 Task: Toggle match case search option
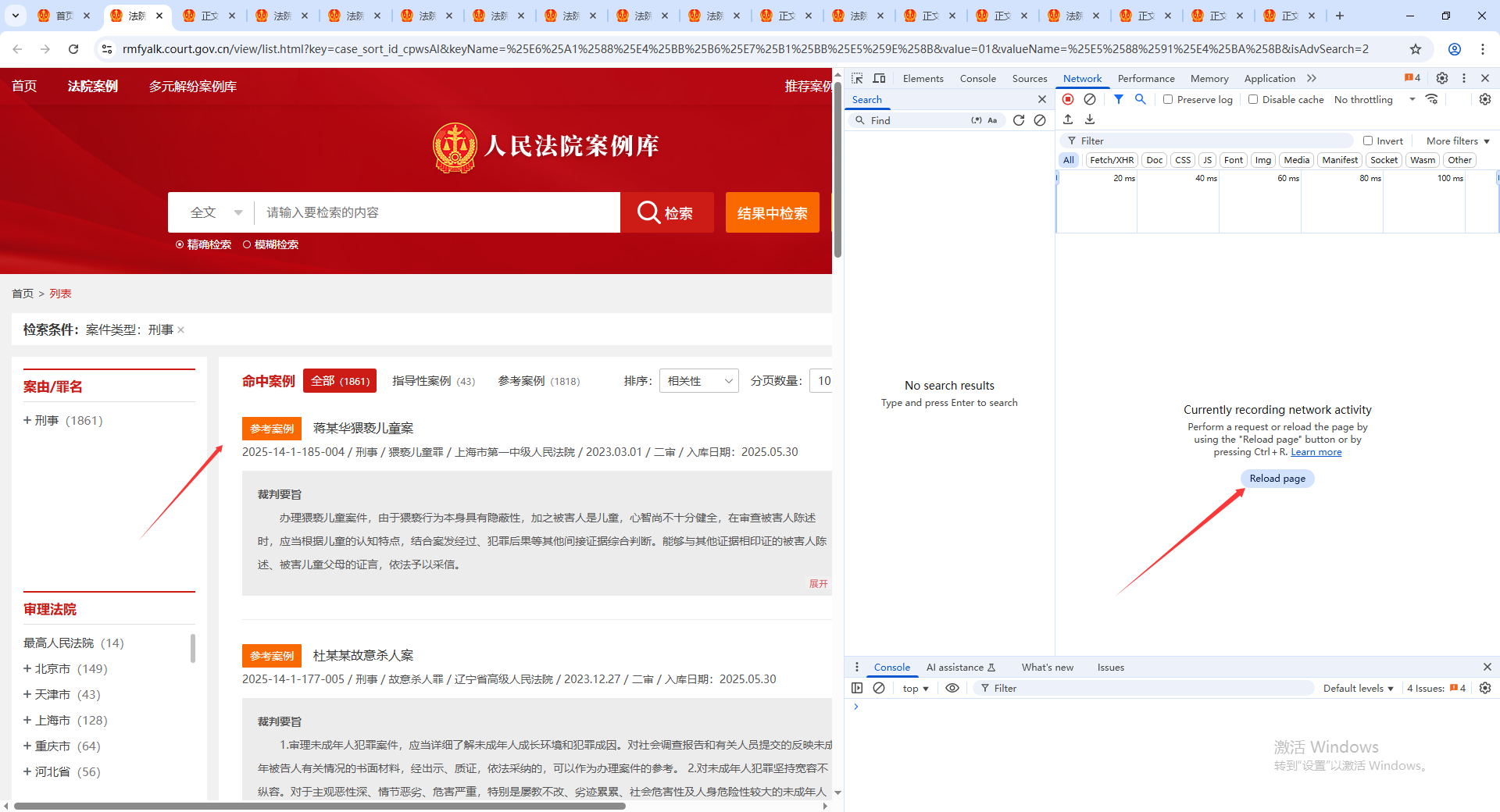click(992, 120)
